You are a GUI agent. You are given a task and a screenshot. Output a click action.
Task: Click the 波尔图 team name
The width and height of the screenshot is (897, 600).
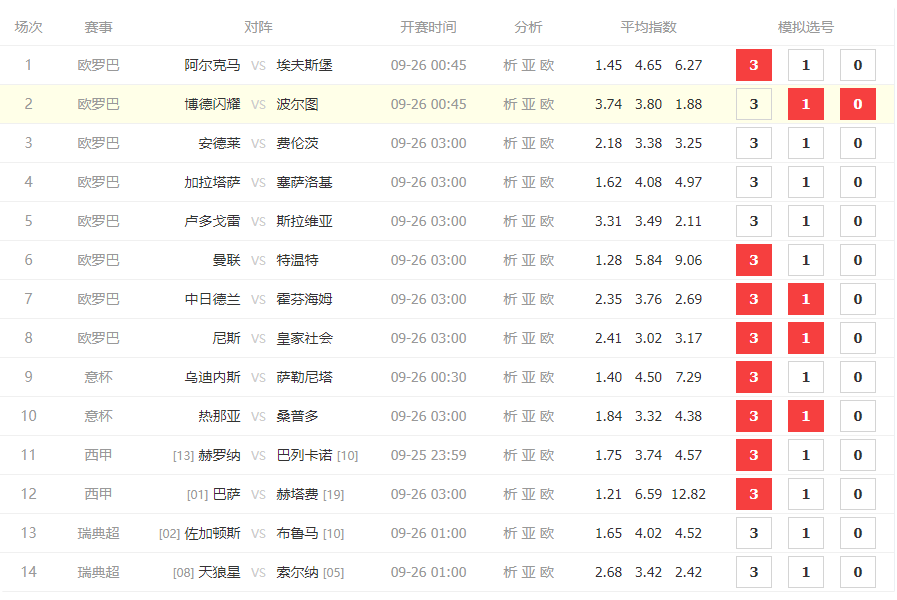click(x=297, y=104)
